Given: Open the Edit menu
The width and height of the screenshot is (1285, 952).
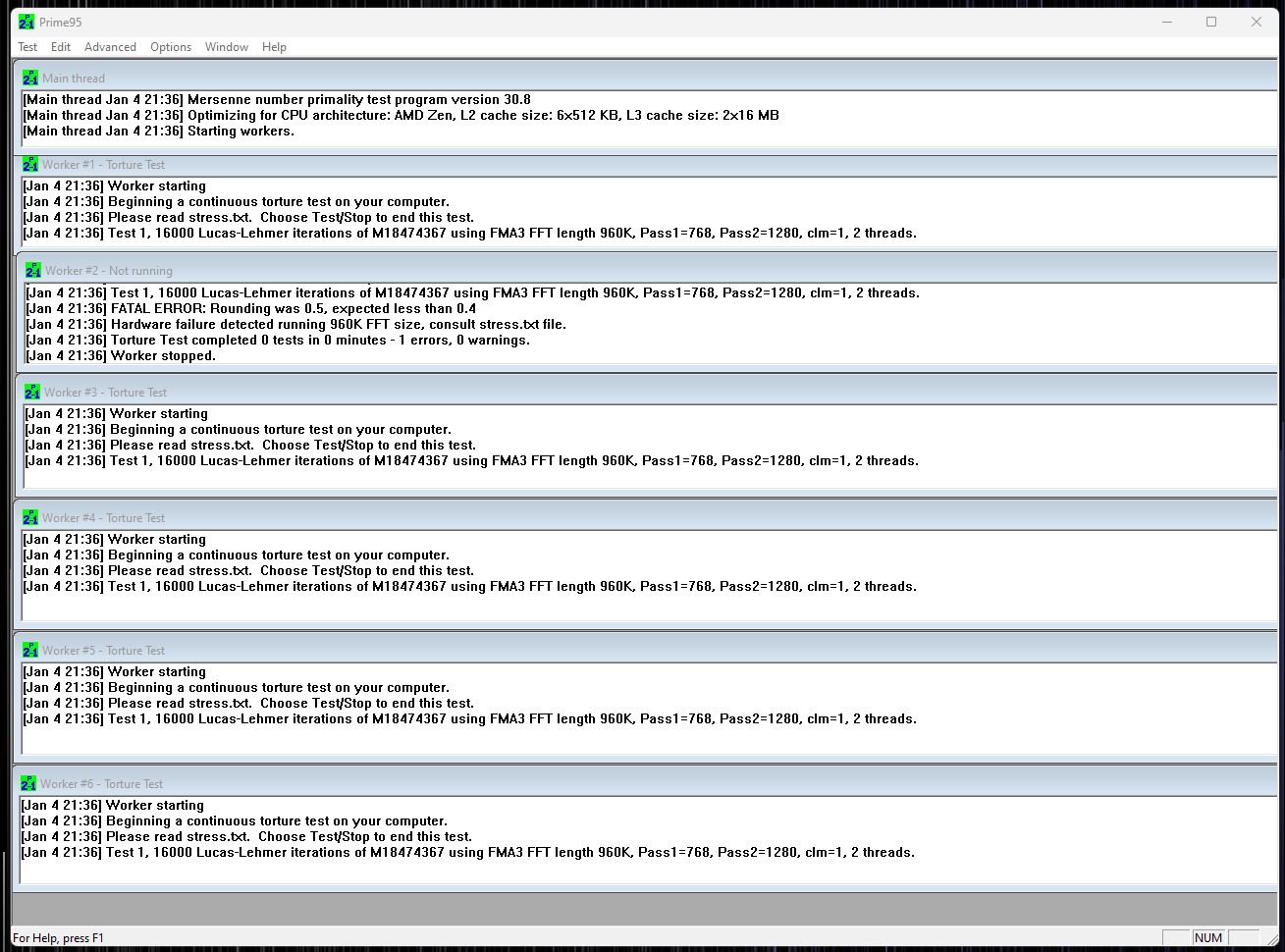Looking at the screenshot, I should (x=61, y=47).
